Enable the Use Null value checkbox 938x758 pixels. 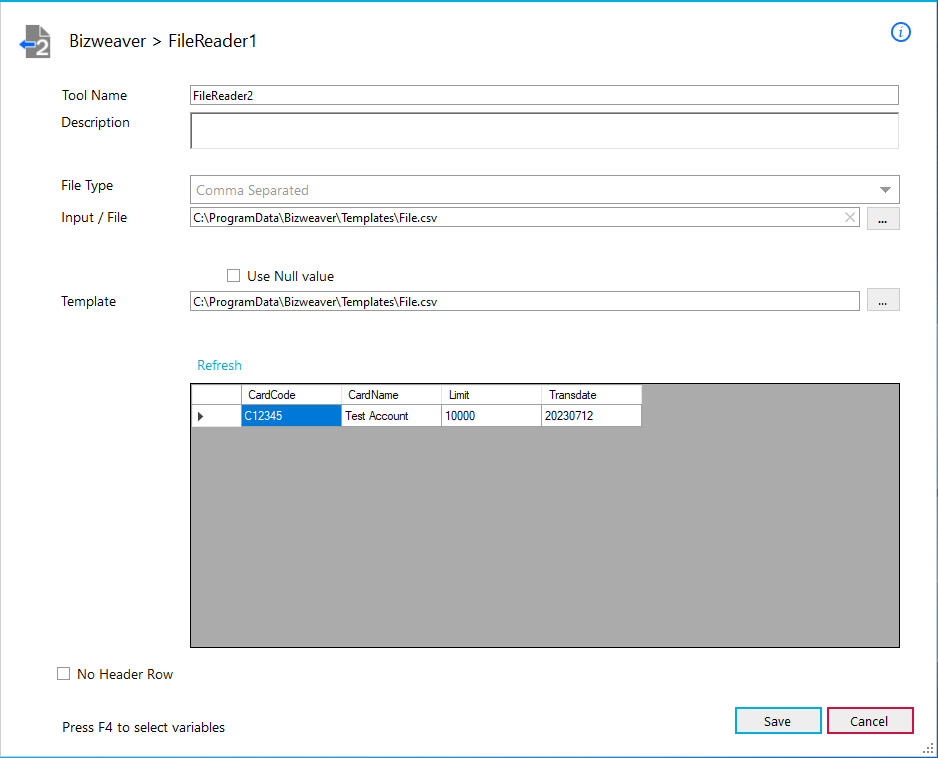pyautogui.click(x=233, y=276)
